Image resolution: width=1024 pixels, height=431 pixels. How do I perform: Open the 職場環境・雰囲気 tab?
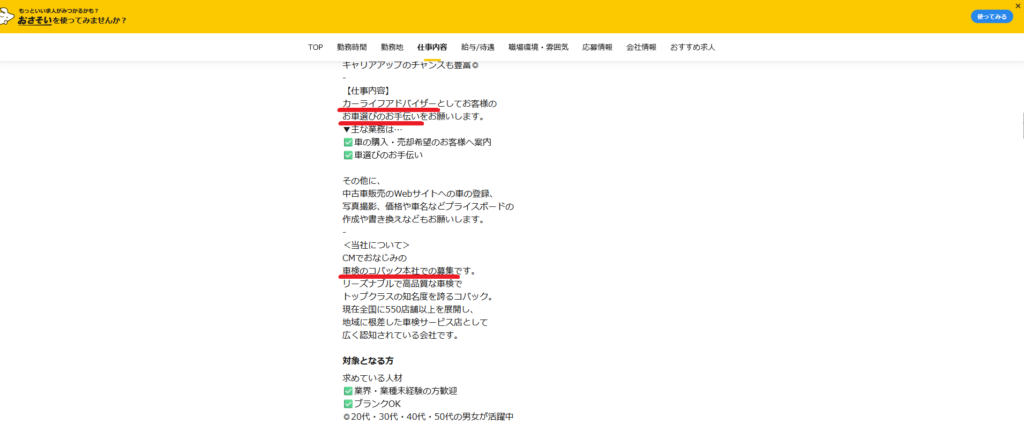538,47
